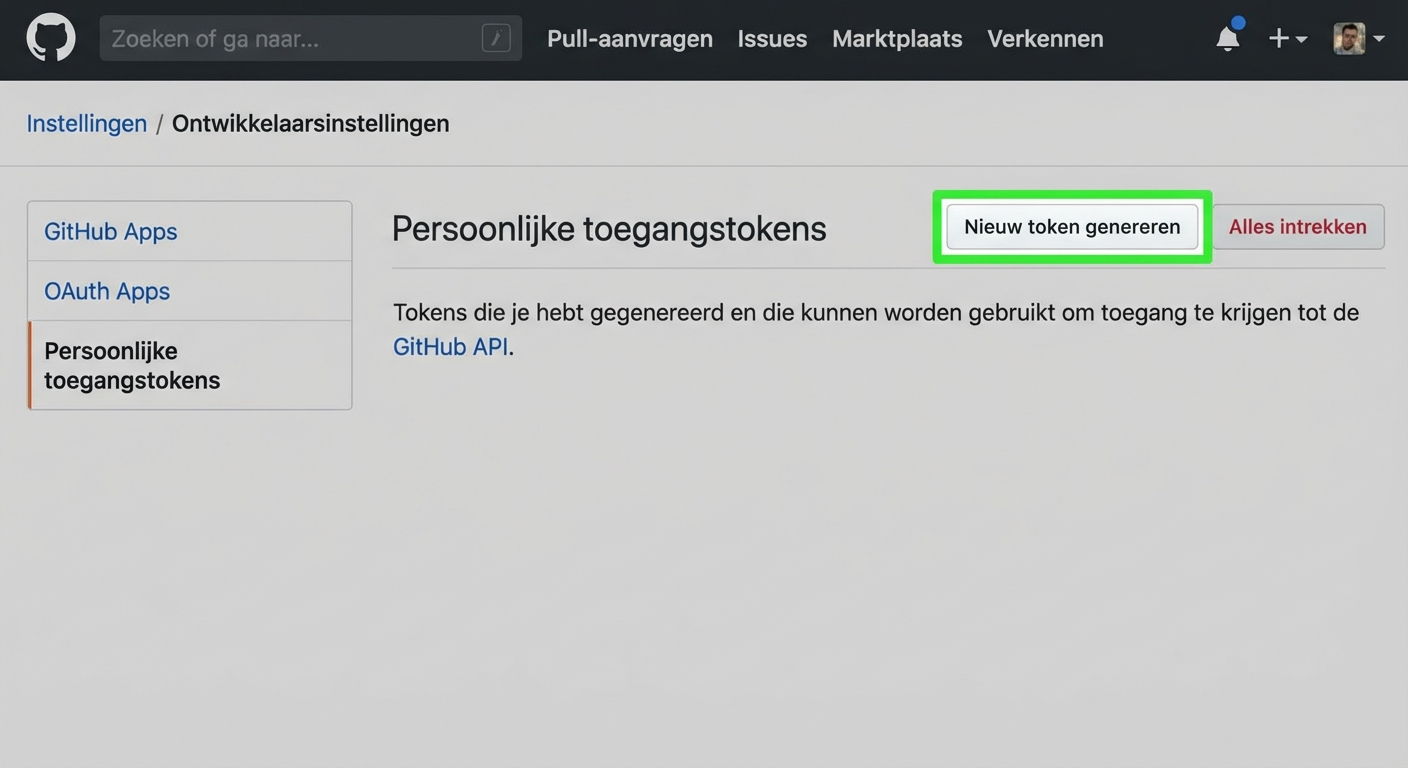Image resolution: width=1408 pixels, height=768 pixels.
Task: Select GitHub Apps in the sidebar
Action: pyautogui.click(x=110, y=231)
